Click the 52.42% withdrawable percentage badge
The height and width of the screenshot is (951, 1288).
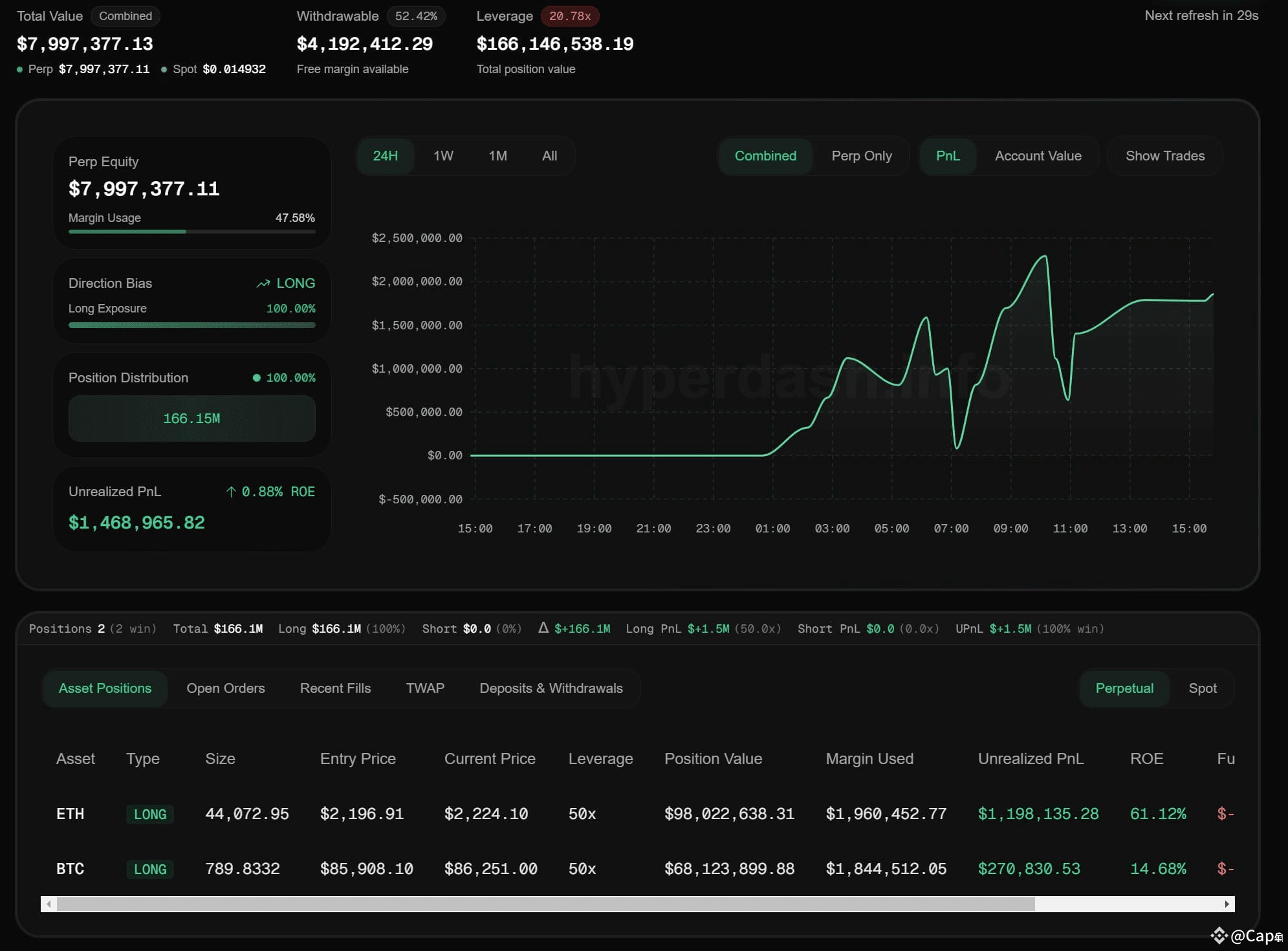click(416, 16)
